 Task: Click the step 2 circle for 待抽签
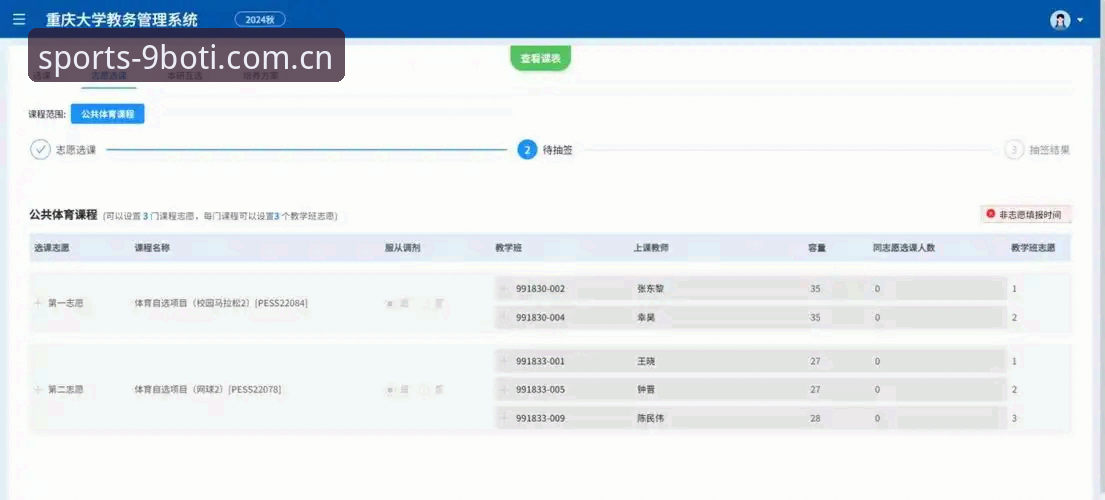click(x=527, y=149)
